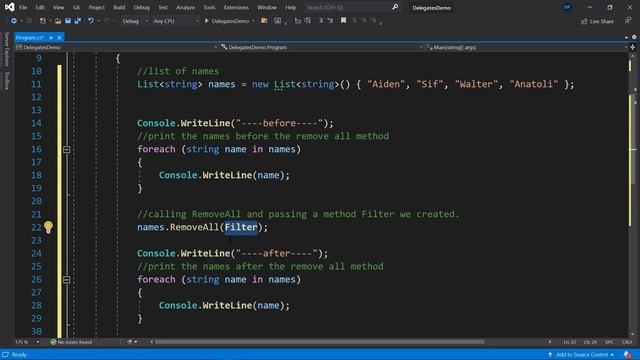Image resolution: width=640 pixels, height=360 pixels.
Task: Click the Open File folder icon
Action: tap(58, 21)
